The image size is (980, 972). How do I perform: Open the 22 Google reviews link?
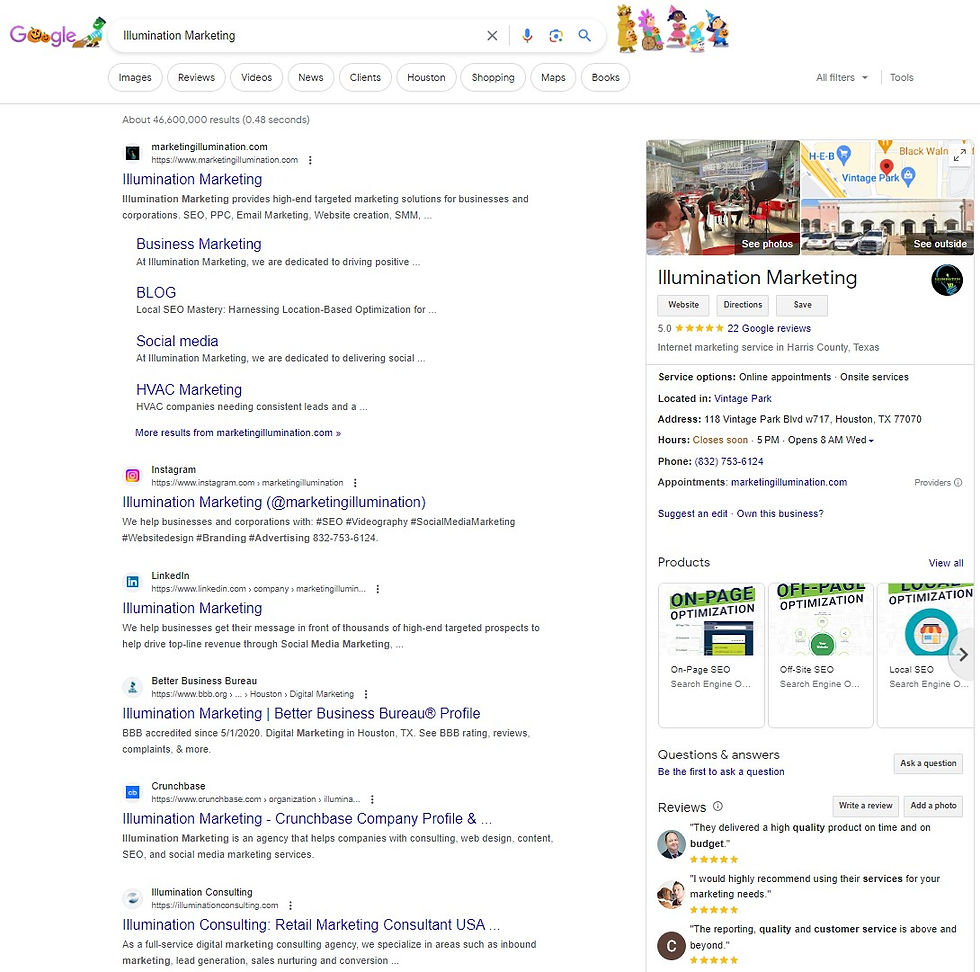click(x=769, y=328)
